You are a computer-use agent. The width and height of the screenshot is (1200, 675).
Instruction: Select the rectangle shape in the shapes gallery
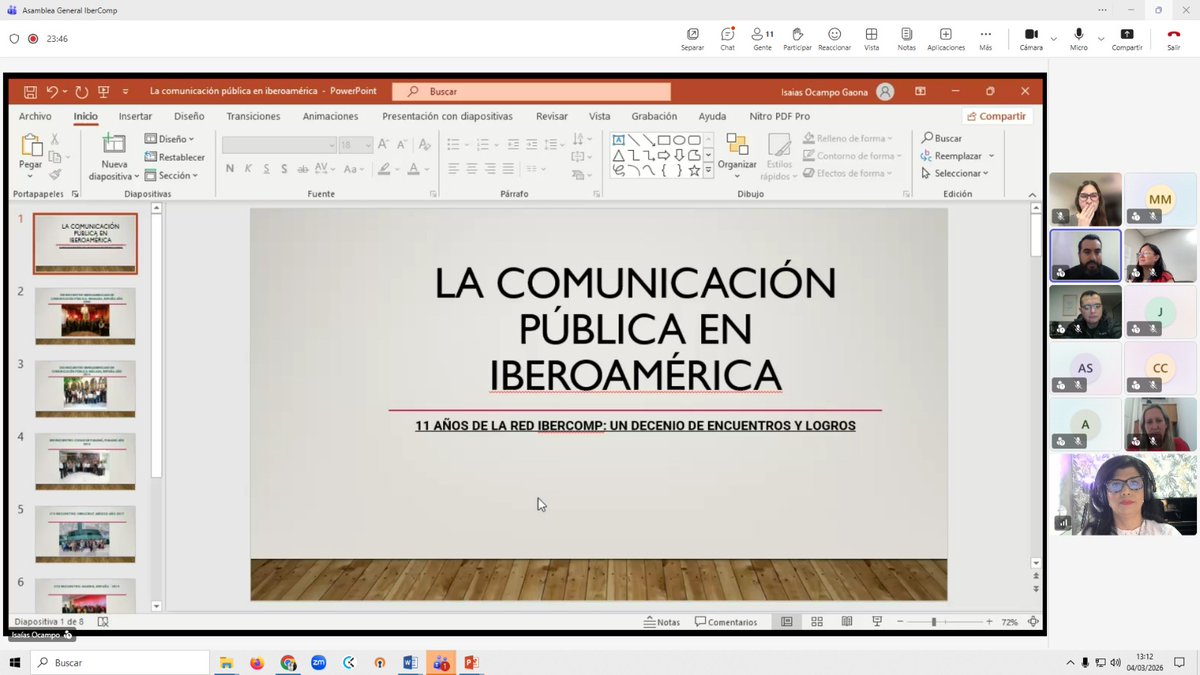click(665, 139)
